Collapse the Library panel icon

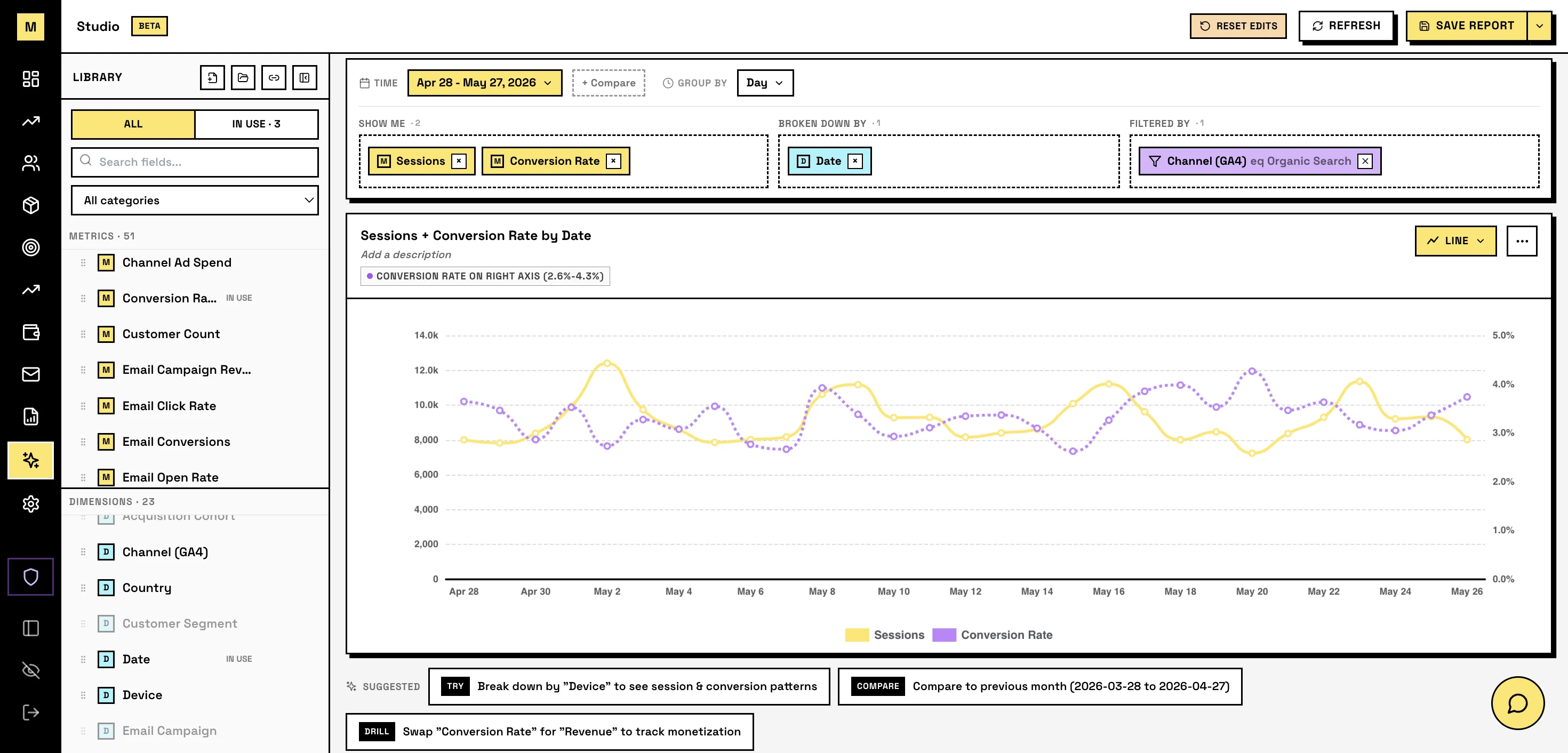click(305, 77)
